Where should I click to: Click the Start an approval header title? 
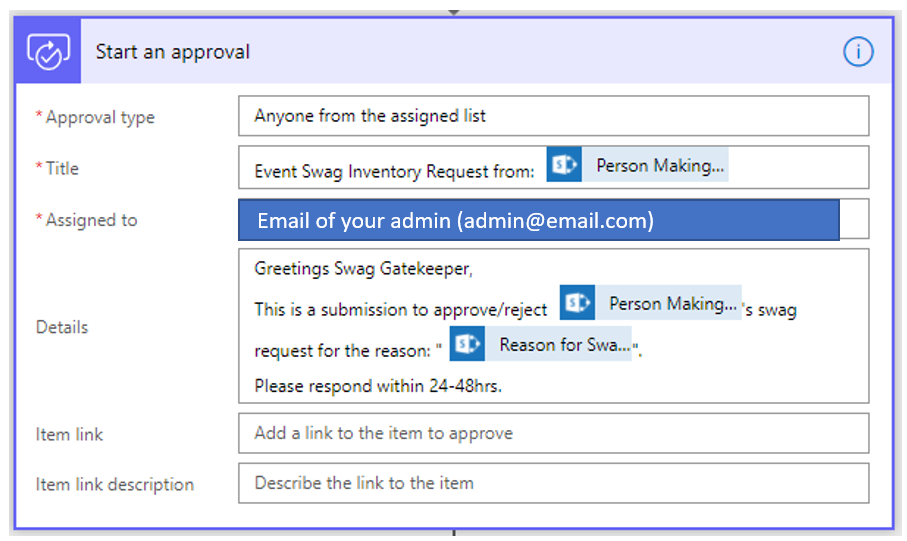pyautogui.click(x=173, y=52)
